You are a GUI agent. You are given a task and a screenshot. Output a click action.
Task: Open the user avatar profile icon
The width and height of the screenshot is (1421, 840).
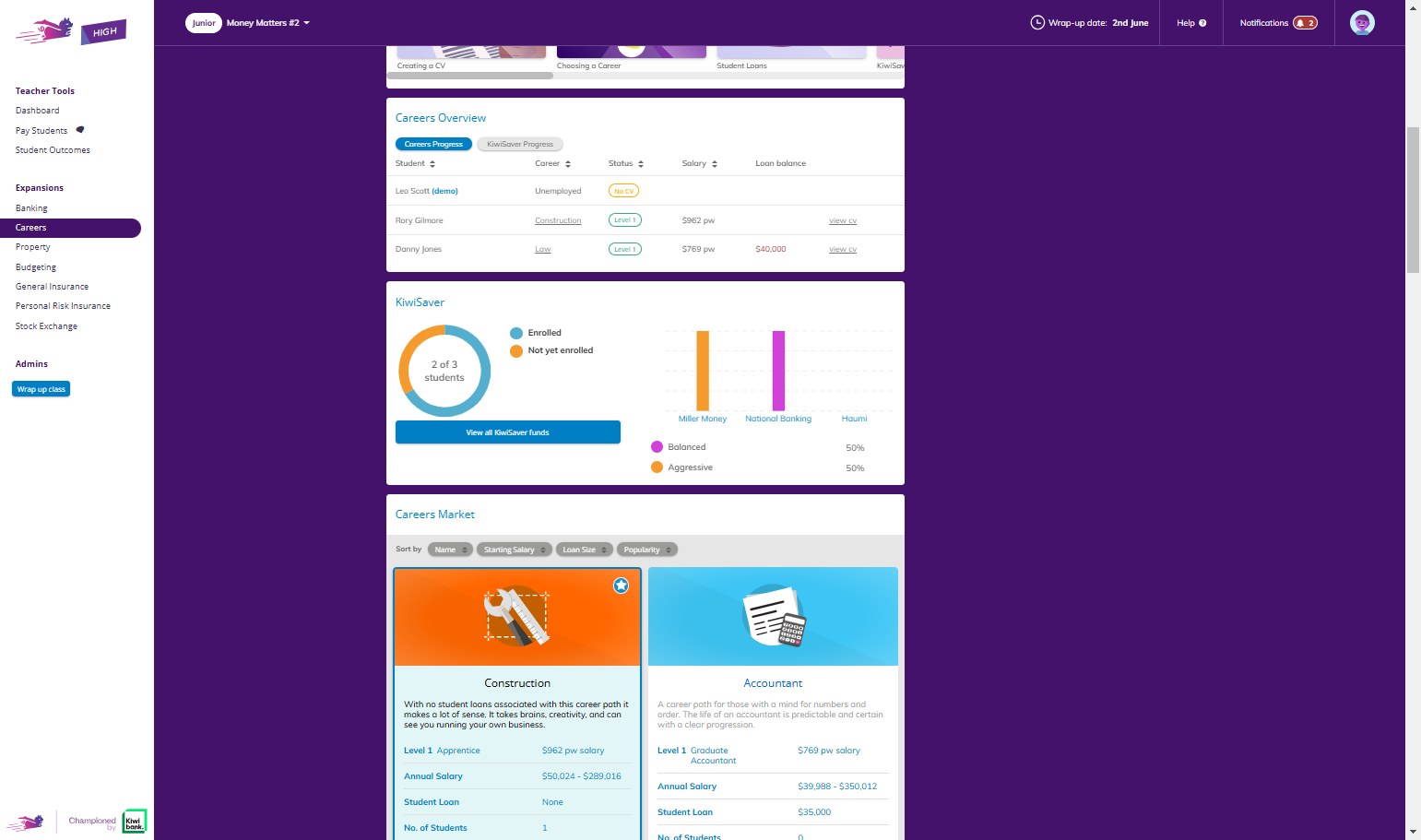coord(1362,23)
